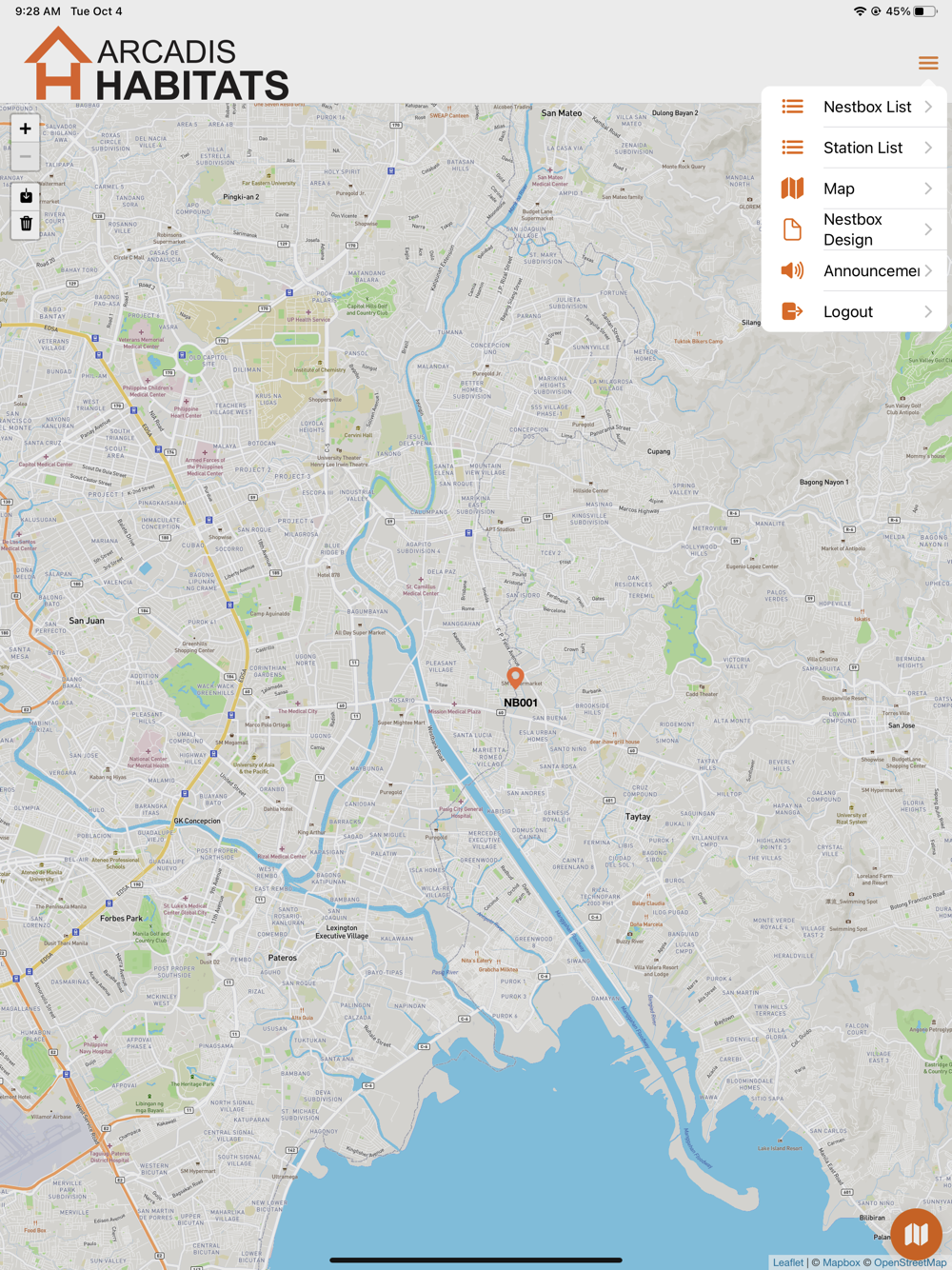Screen dimensions: 952x1270
Task: Close the orange hamburger menu icon
Action: tap(928, 64)
